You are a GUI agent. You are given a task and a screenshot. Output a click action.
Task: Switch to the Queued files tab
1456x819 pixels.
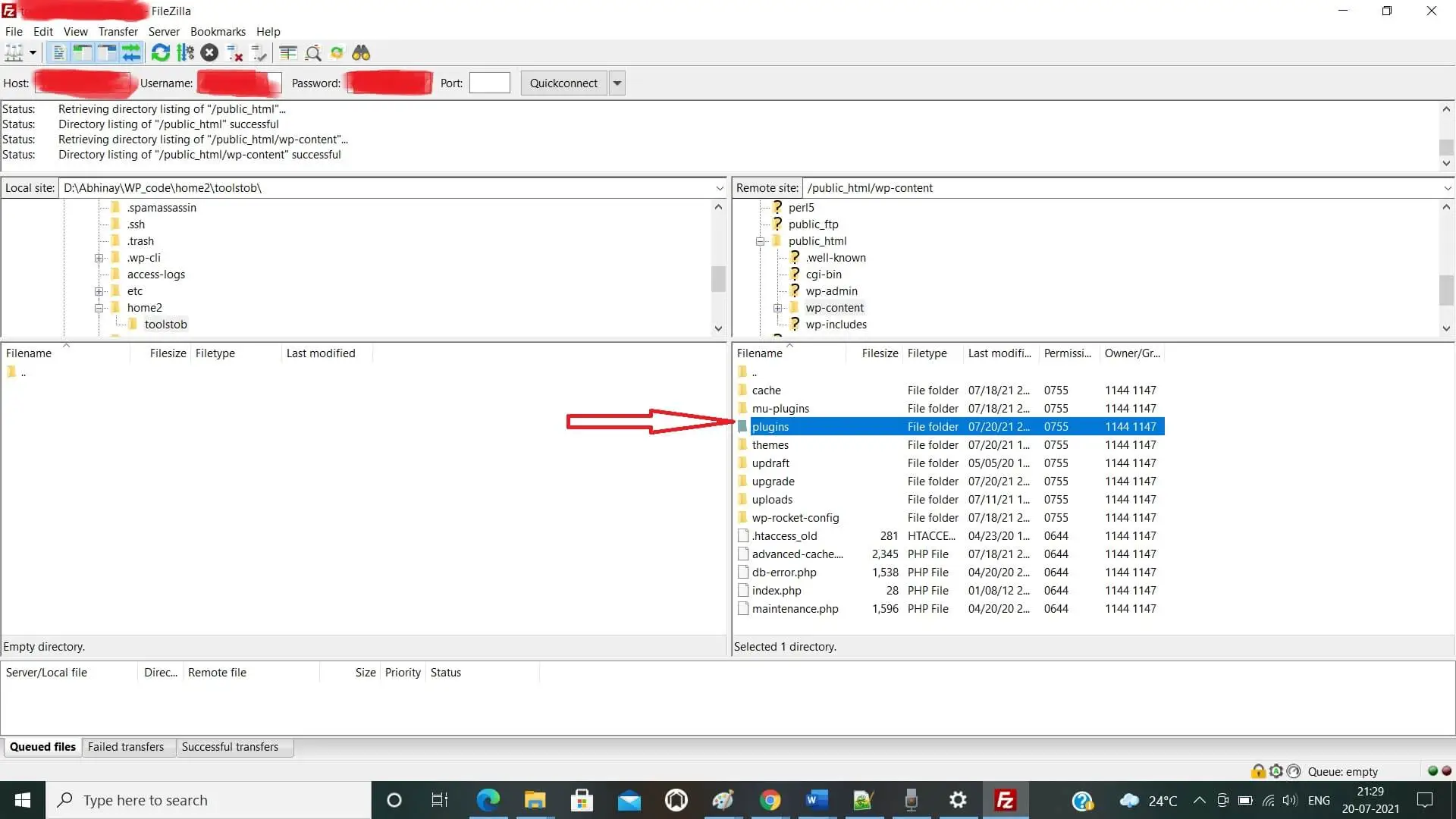pyautogui.click(x=42, y=747)
